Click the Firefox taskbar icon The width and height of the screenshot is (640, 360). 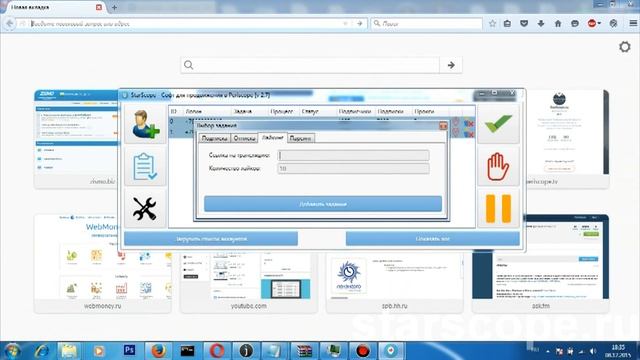point(158,351)
